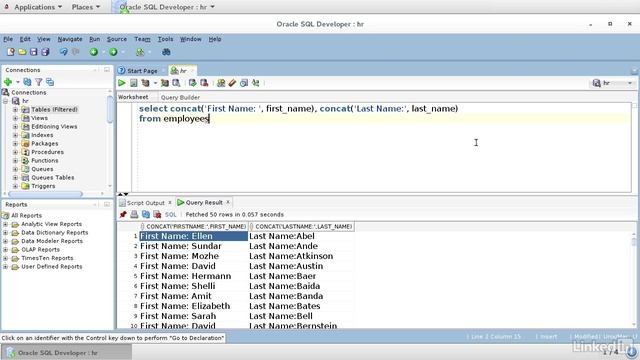Run Statement with the green play icon
Viewport: 640px width, 360px height.
coord(122,83)
